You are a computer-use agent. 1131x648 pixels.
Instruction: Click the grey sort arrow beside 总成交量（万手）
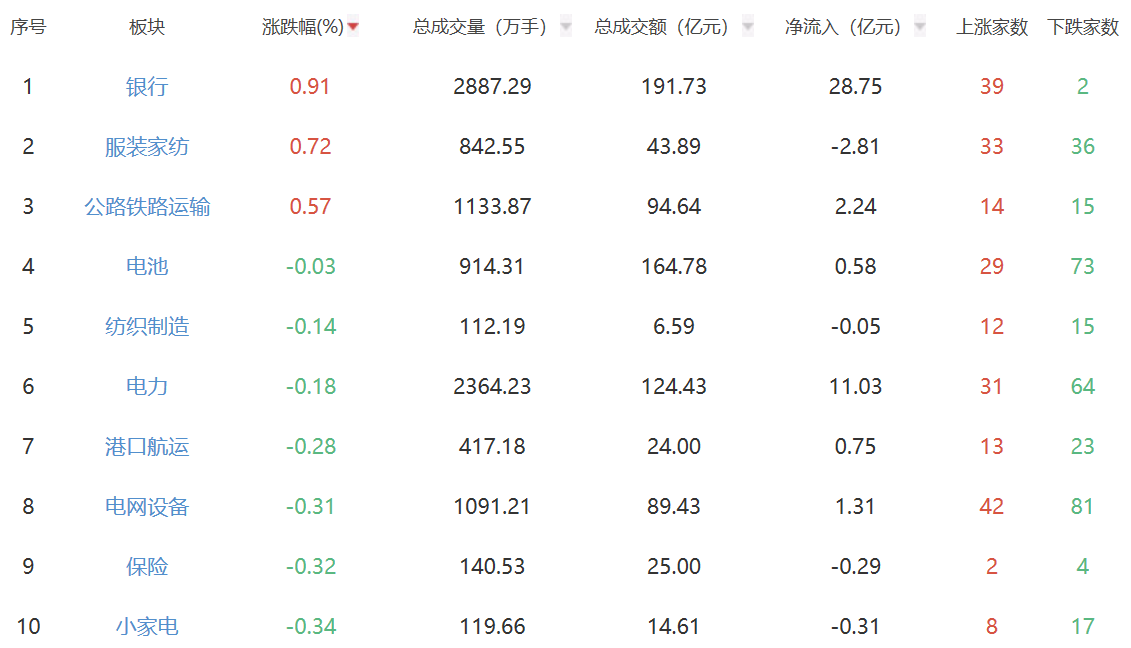(x=566, y=27)
